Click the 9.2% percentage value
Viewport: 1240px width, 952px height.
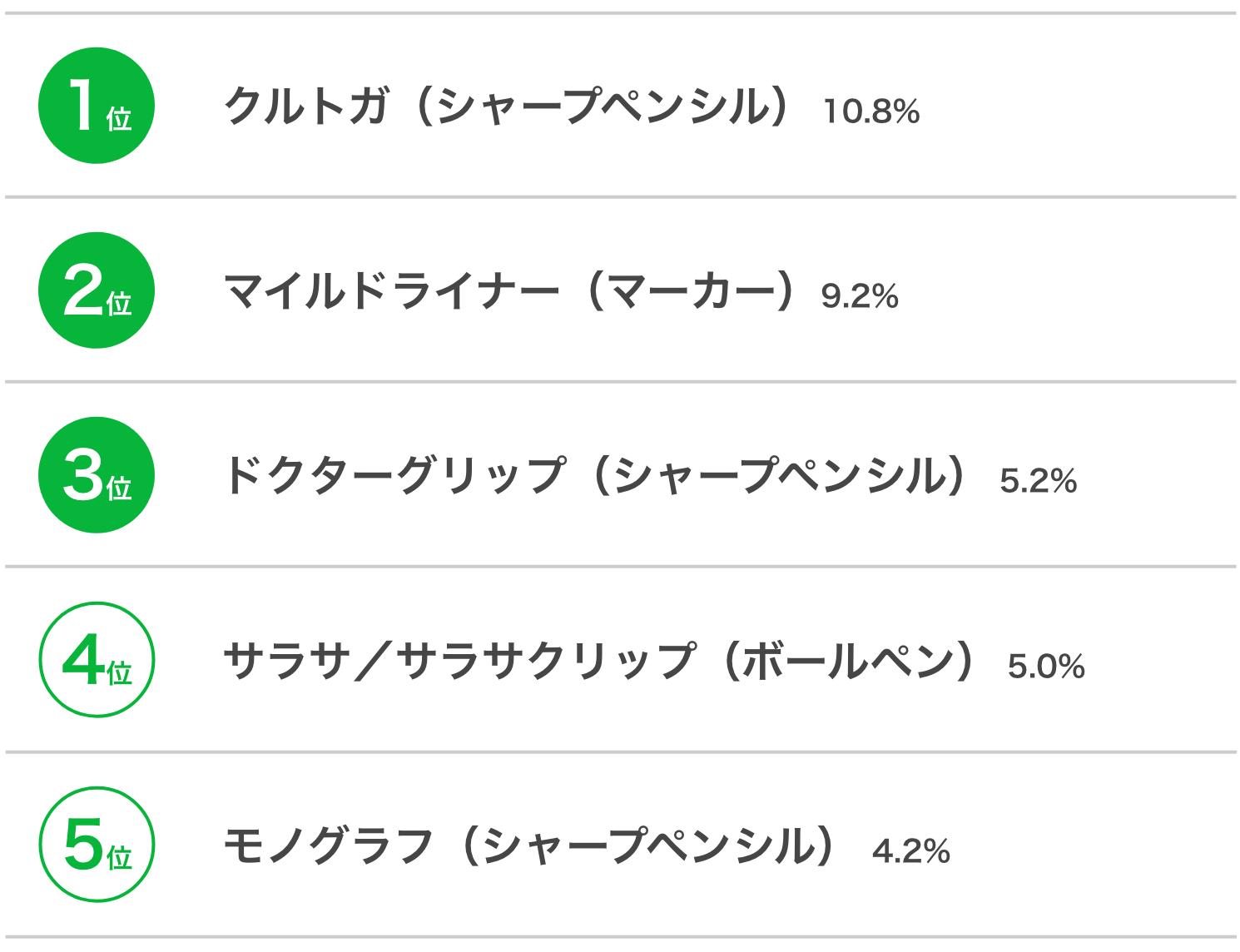tap(860, 296)
